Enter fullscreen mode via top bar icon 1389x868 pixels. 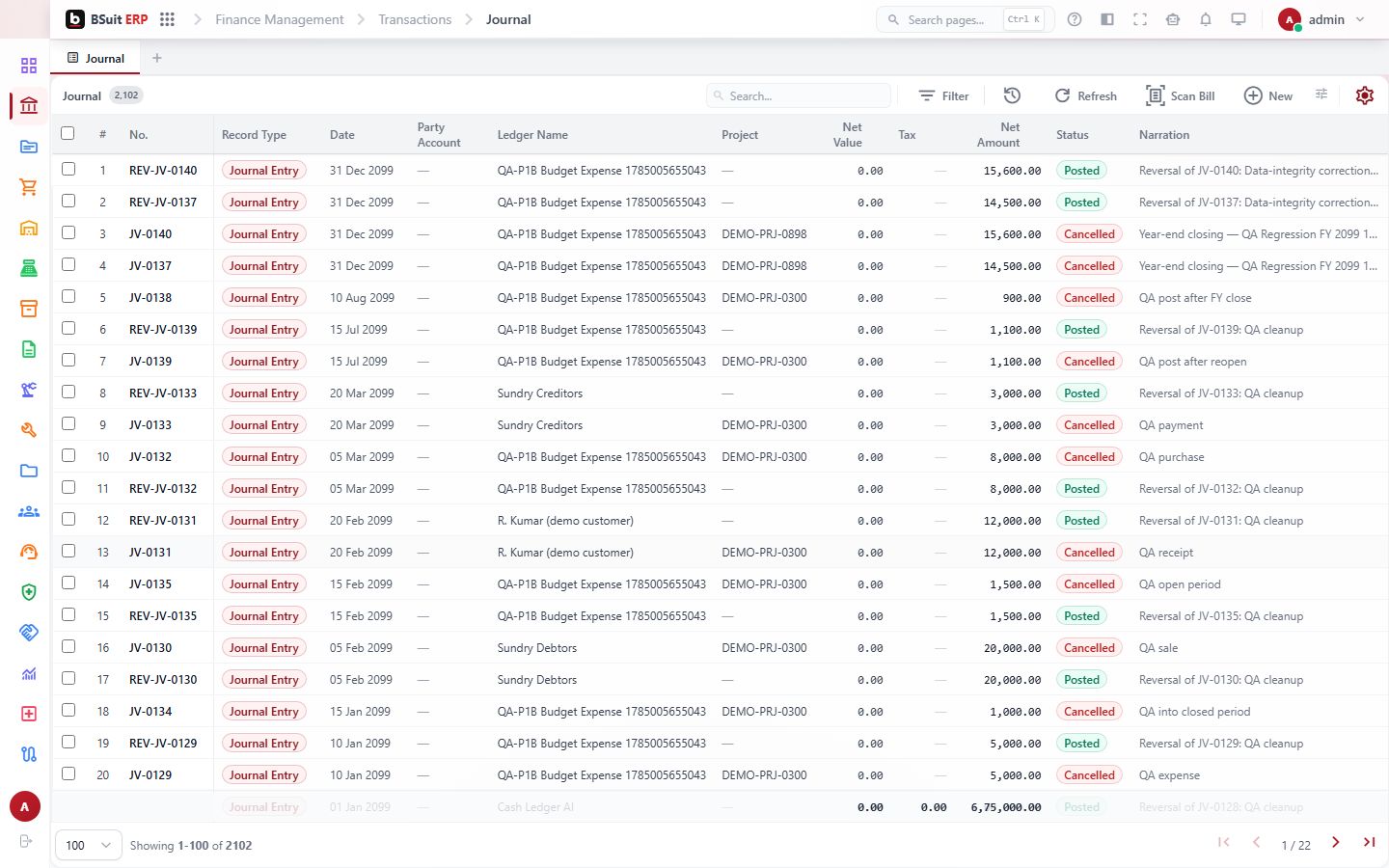(1140, 19)
